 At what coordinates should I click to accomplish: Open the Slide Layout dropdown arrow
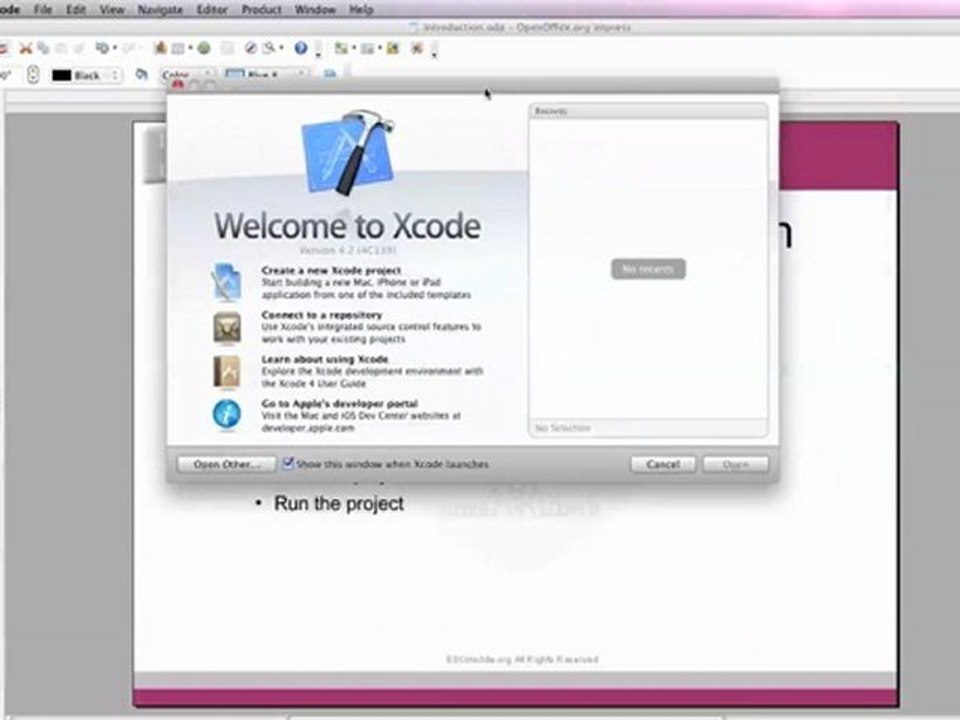(x=380, y=48)
